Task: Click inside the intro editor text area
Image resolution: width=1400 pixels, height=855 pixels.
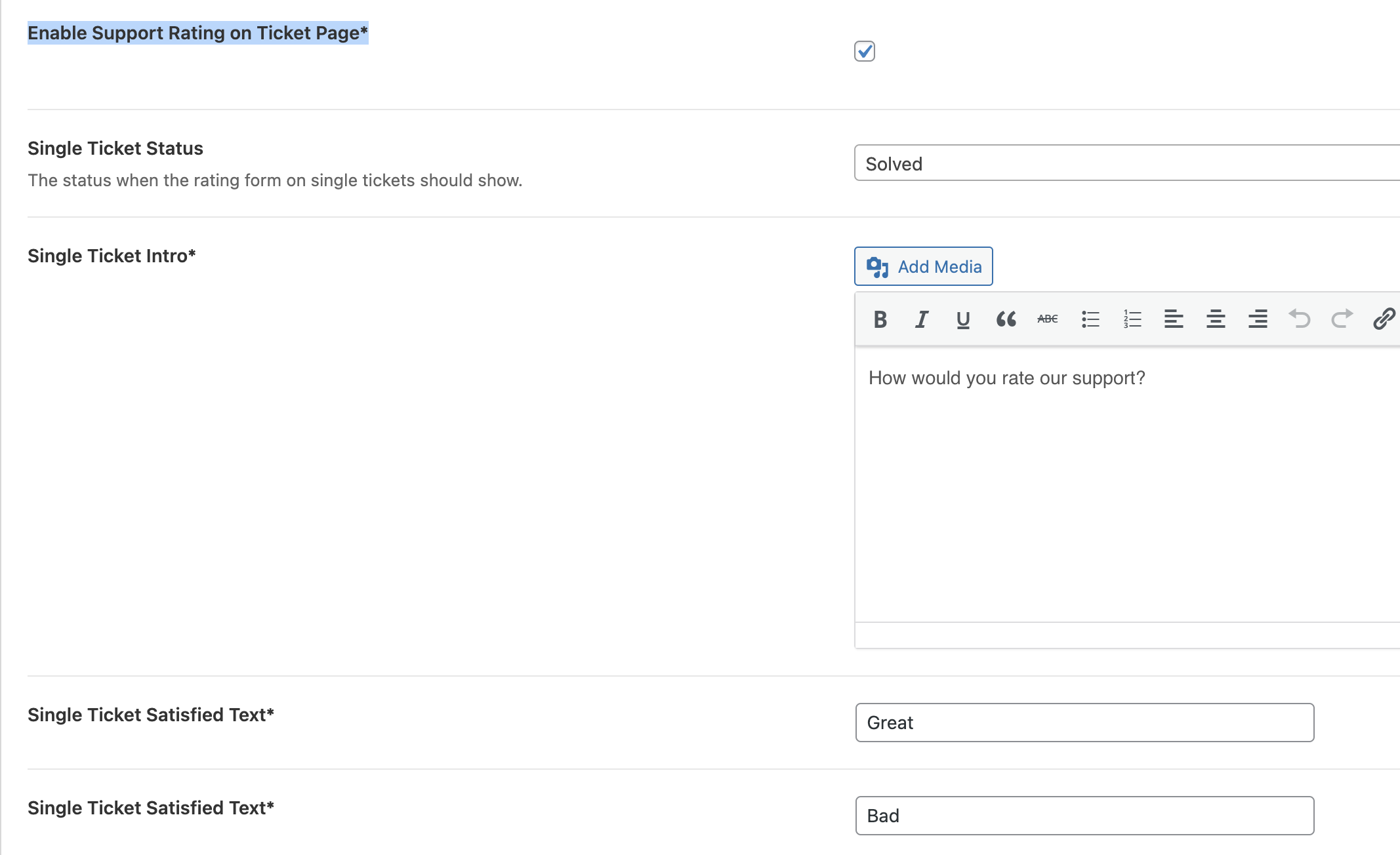Action: [x=1126, y=485]
